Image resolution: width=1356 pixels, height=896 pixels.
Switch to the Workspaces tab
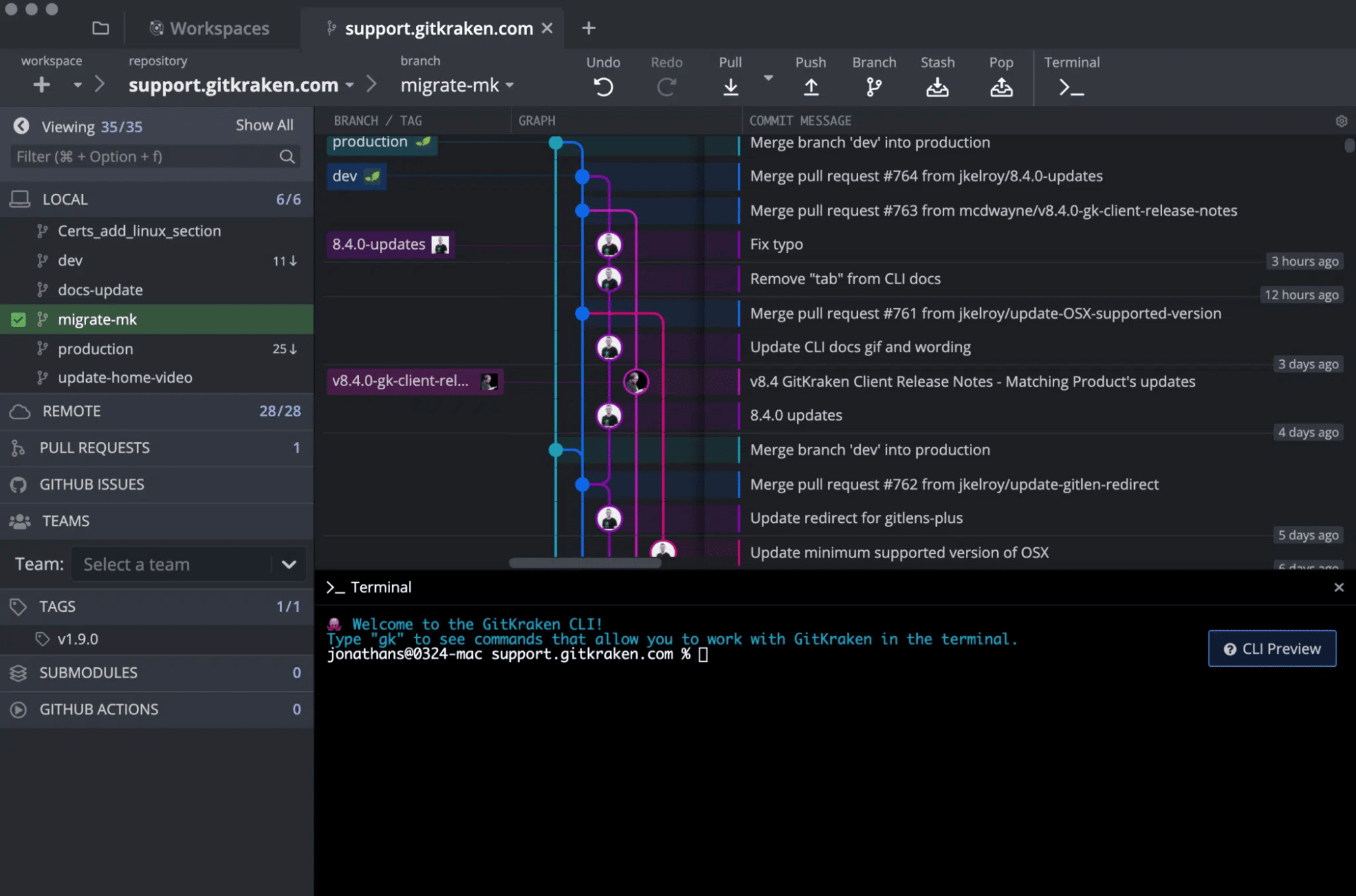pyautogui.click(x=209, y=28)
